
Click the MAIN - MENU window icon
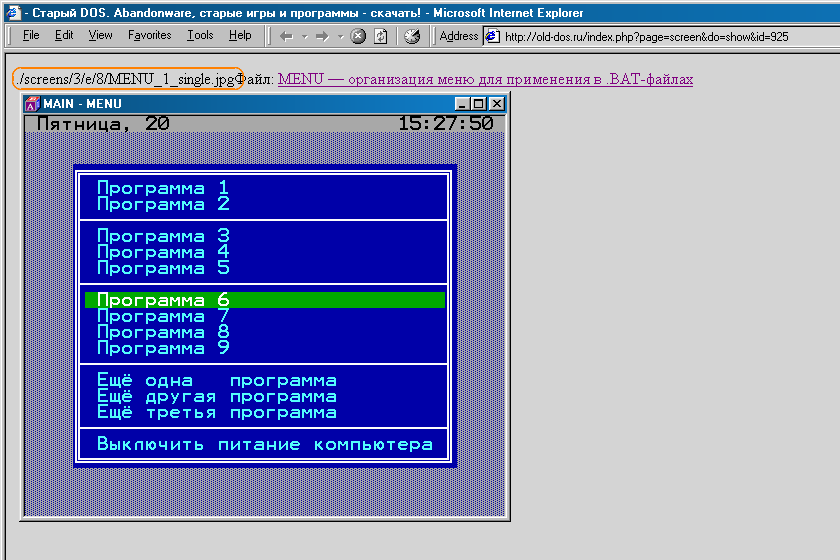pos(33,103)
